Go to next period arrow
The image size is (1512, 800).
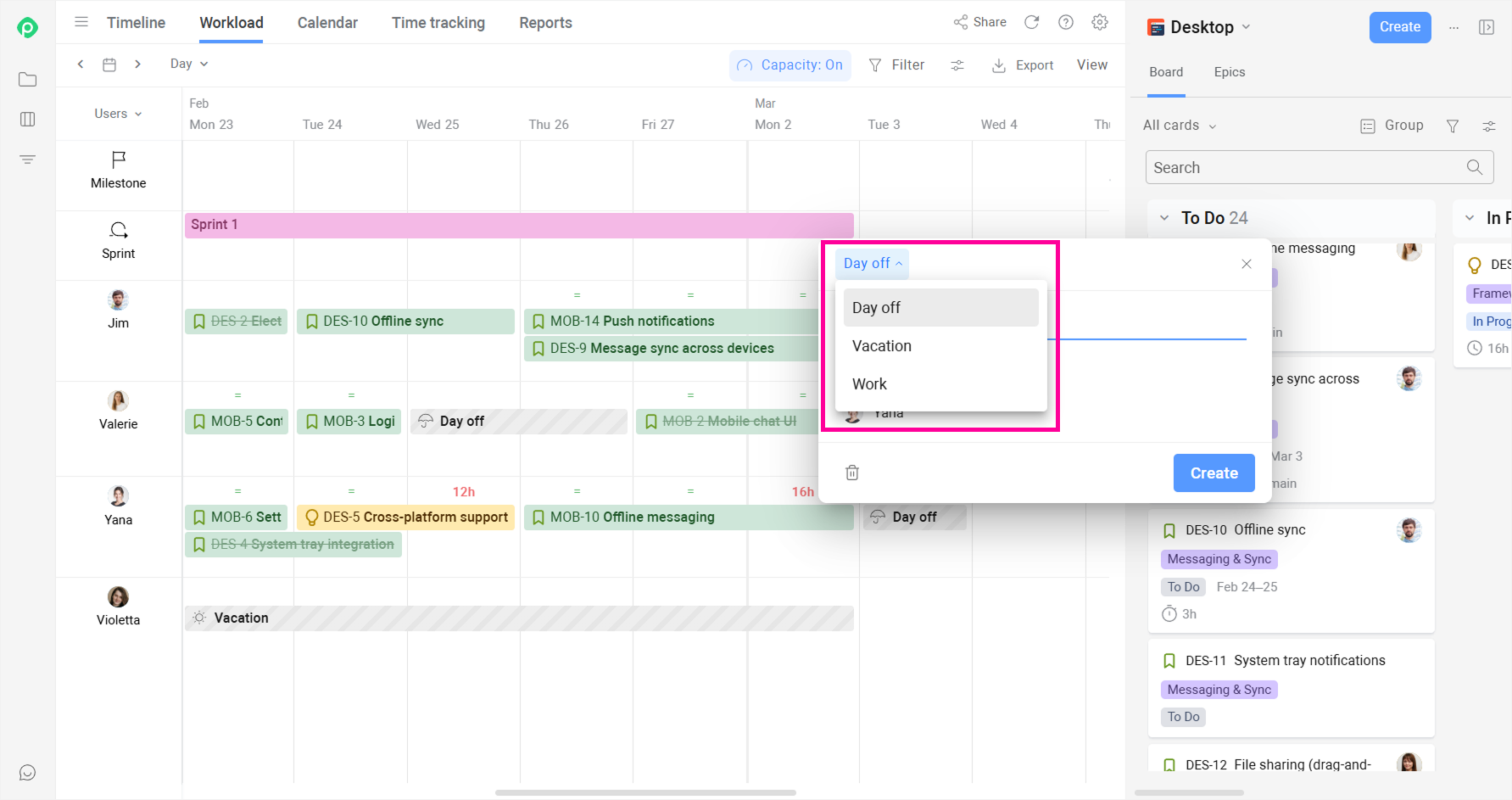pyautogui.click(x=137, y=64)
